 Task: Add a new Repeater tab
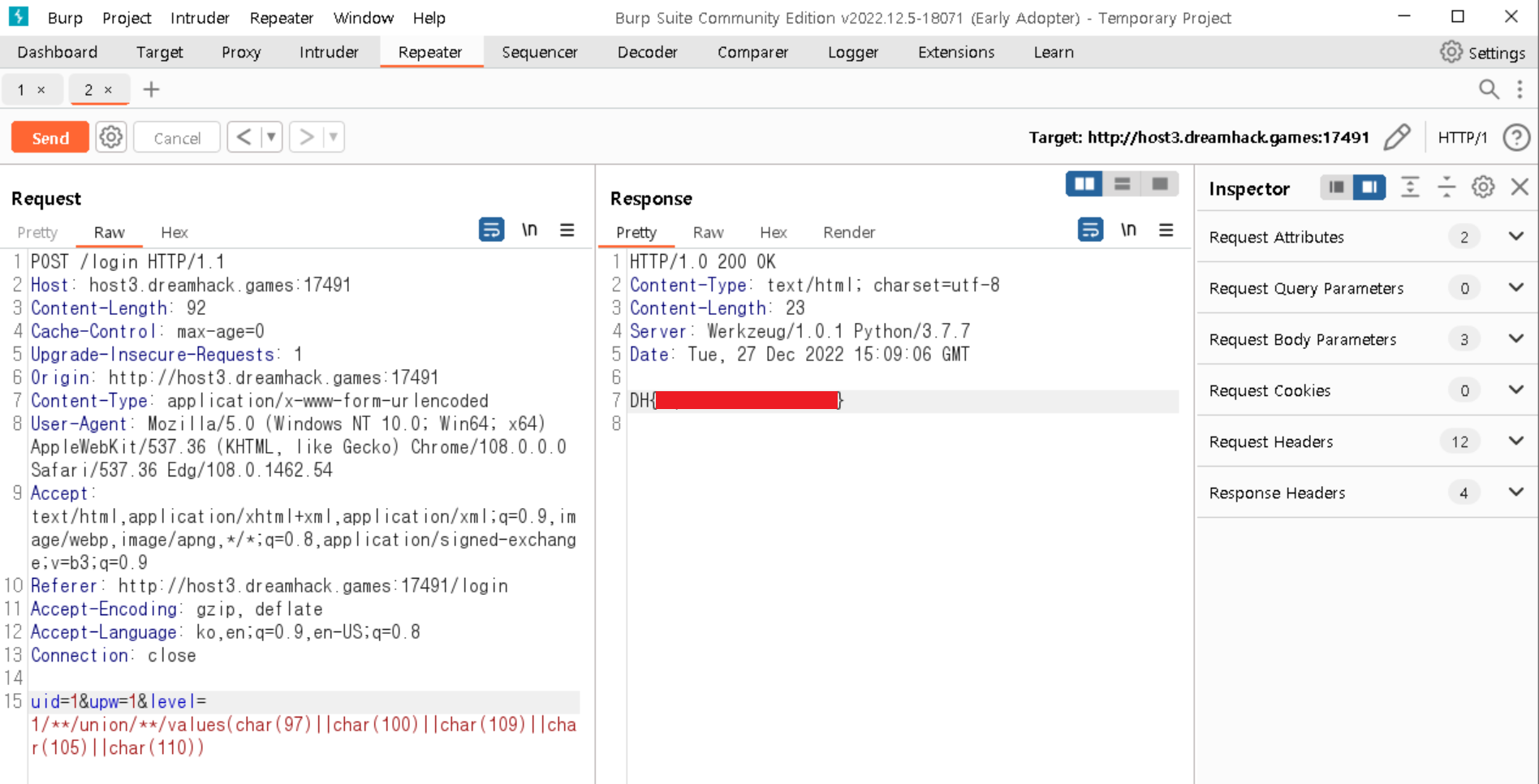pyautogui.click(x=151, y=89)
